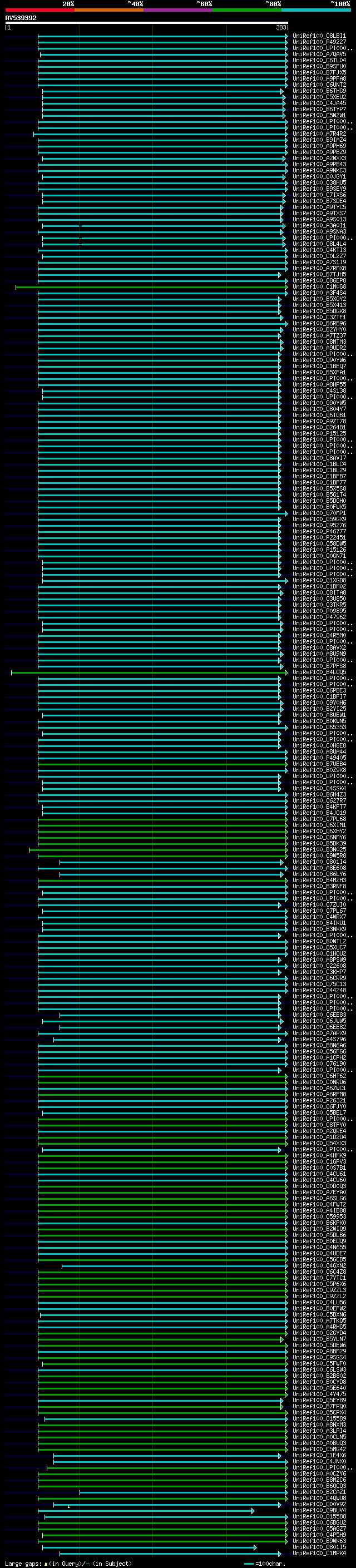Click the cyan ~100% identity legend segment
Image resolution: width=356 pixels, height=1568 pixels.
tap(316, 11)
